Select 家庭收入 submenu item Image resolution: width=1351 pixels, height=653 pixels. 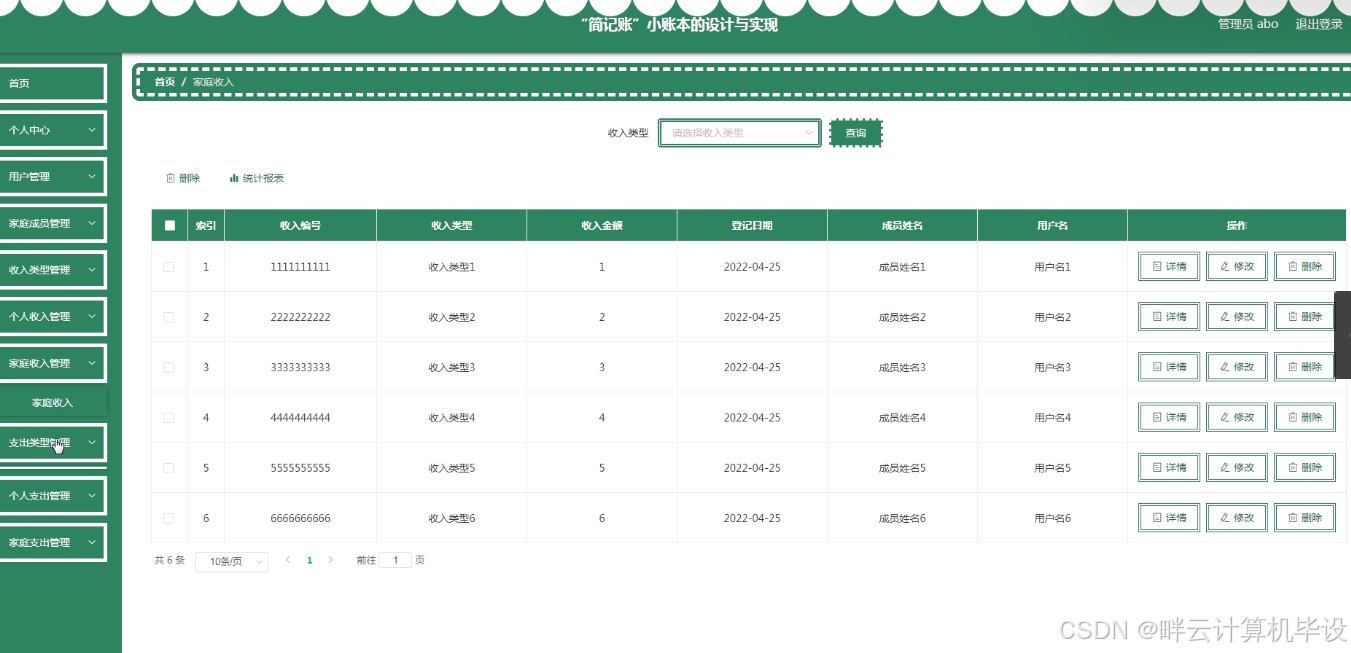click(x=53, y=403)
